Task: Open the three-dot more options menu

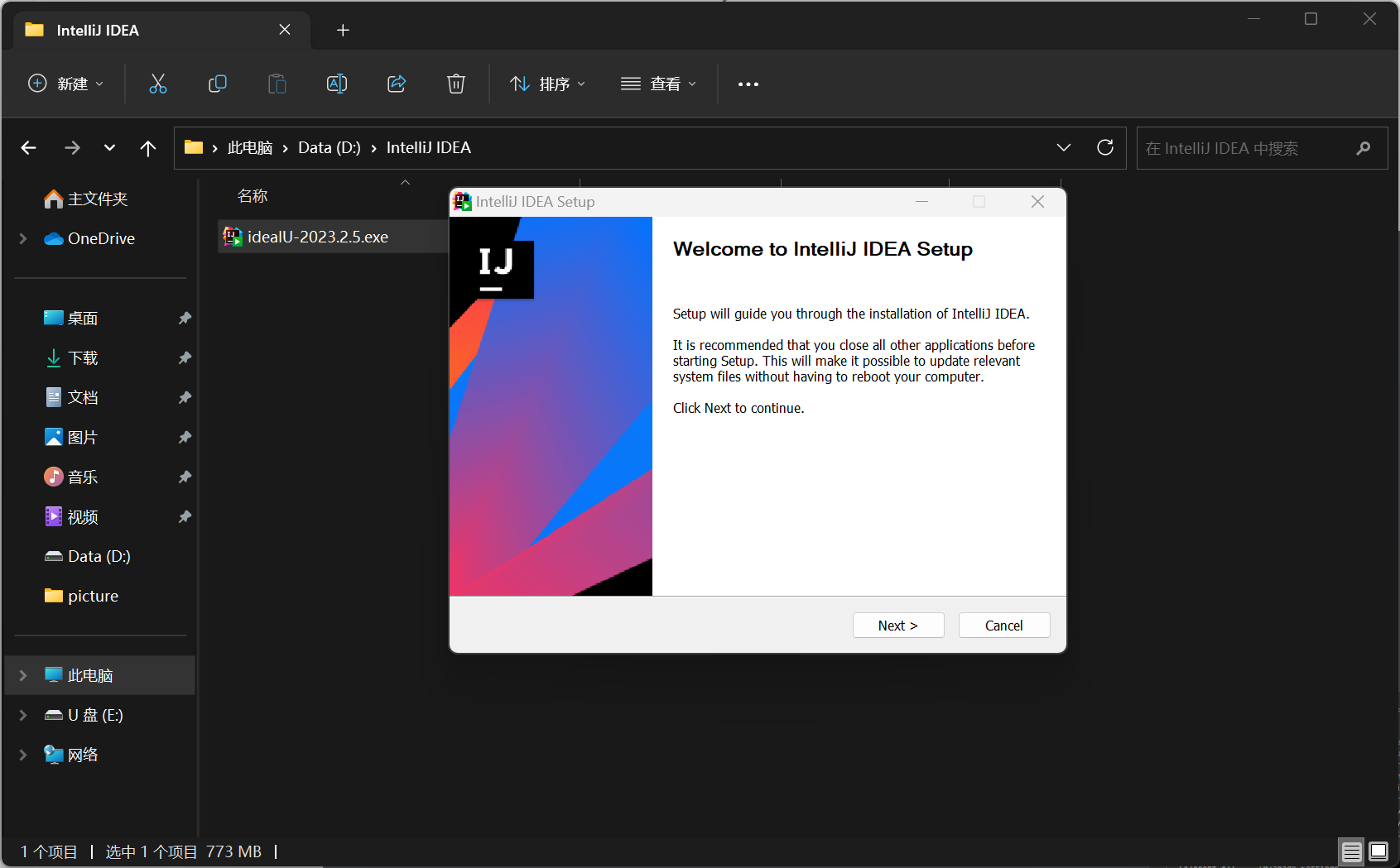Action: [748, 84]
